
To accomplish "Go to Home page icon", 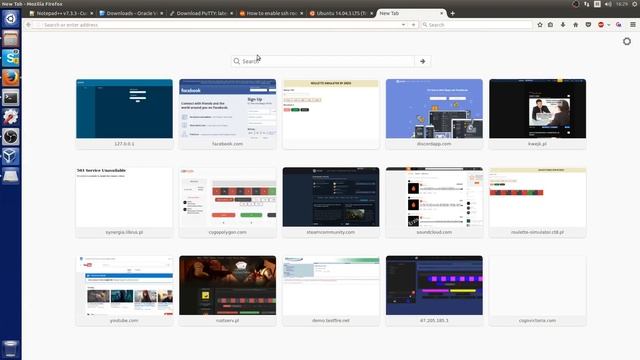I will tap(576, 25).
